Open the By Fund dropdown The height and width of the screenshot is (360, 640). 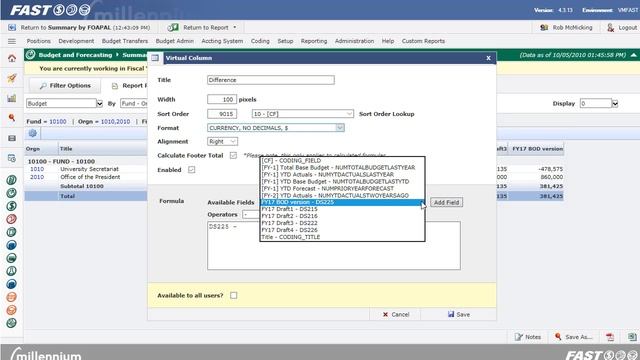click(133, 104)
